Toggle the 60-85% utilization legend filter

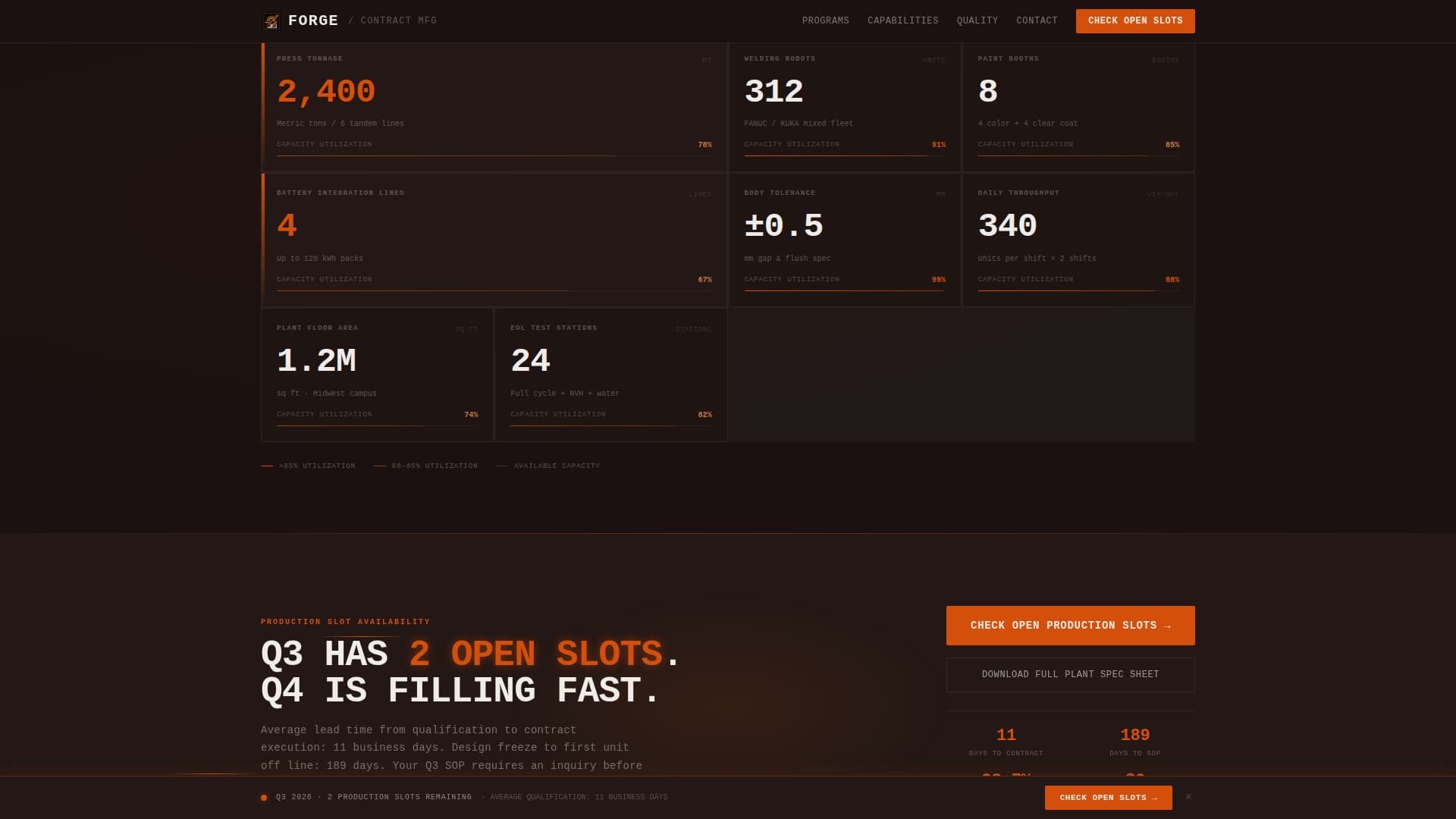click(x=426, y=466)
